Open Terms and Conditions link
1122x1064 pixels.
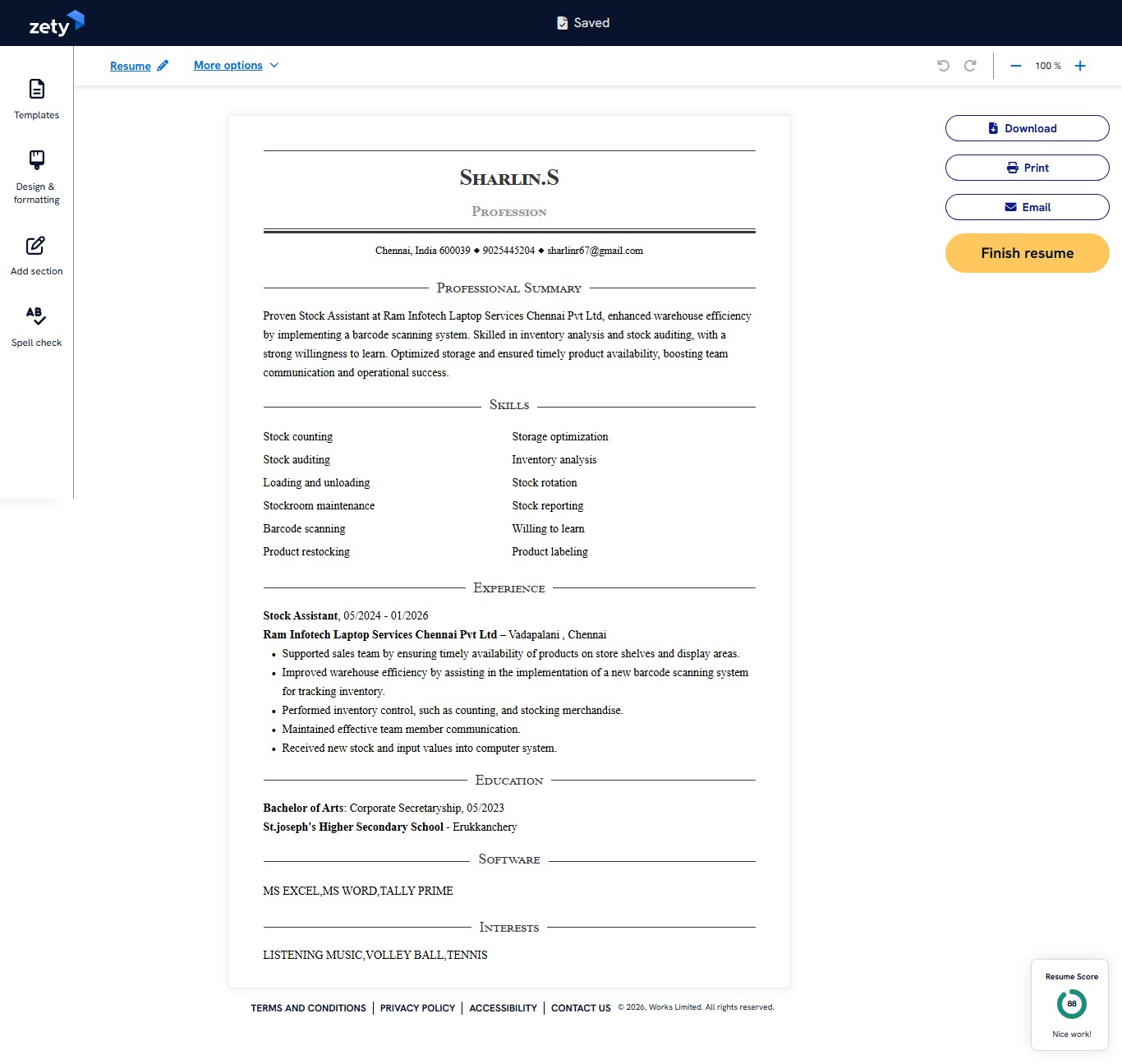tap(308, 1008)
